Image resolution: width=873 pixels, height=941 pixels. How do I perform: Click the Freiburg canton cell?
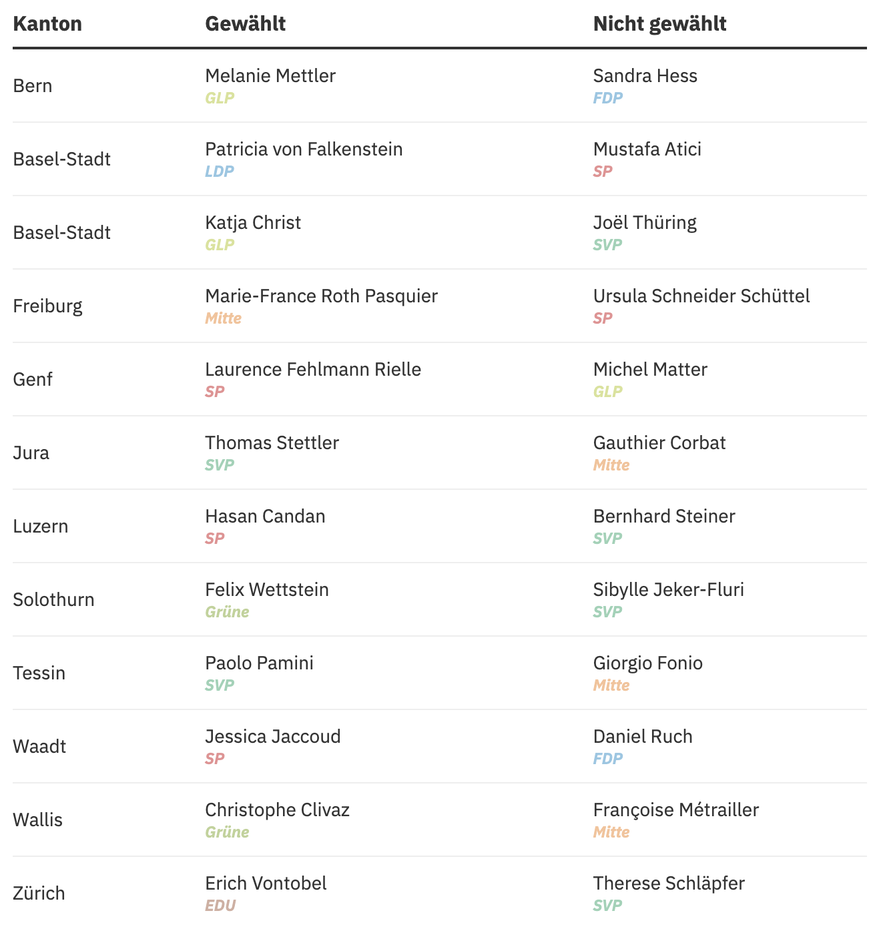click(x=48, y=306)
